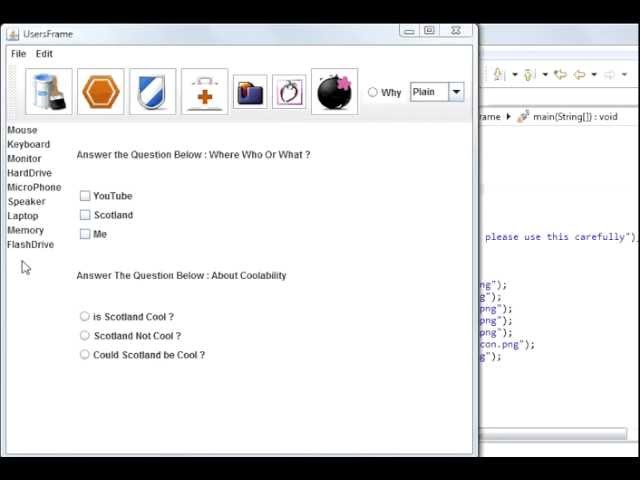Screen dimensions: 640x480
Task: Click the main method icon in Eclipse breadcrumb
Action: pyautogui.click(x=523, y=116)
